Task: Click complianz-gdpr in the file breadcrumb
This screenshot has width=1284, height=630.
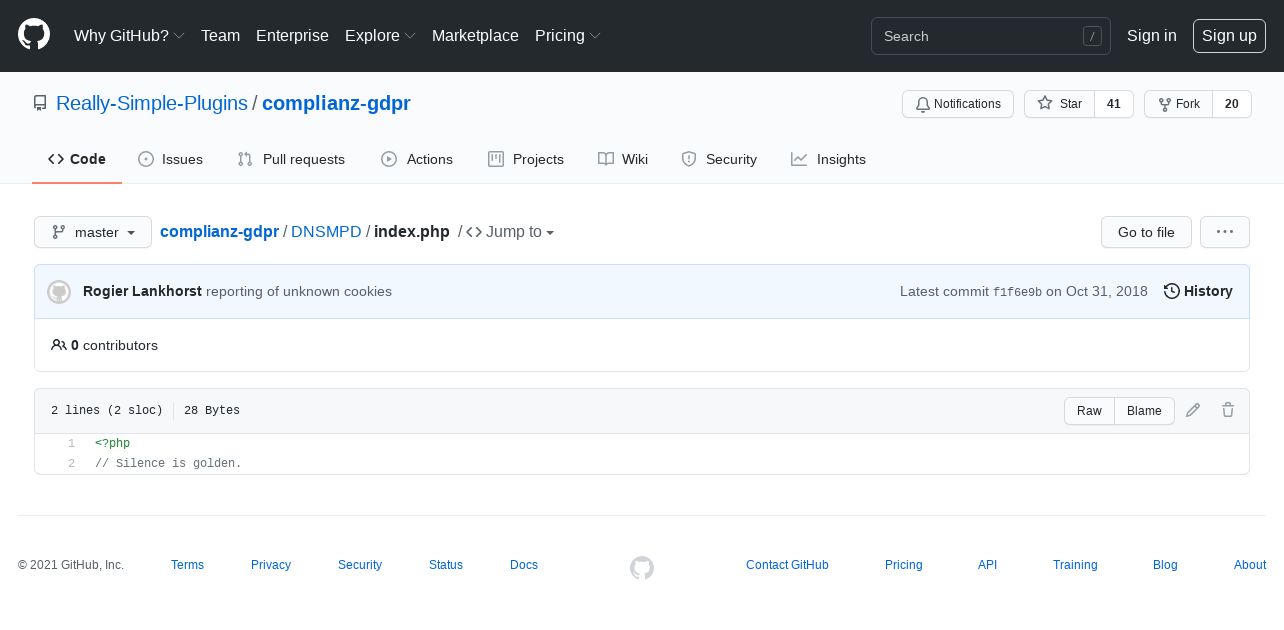Action: click(x=219, y=231)
